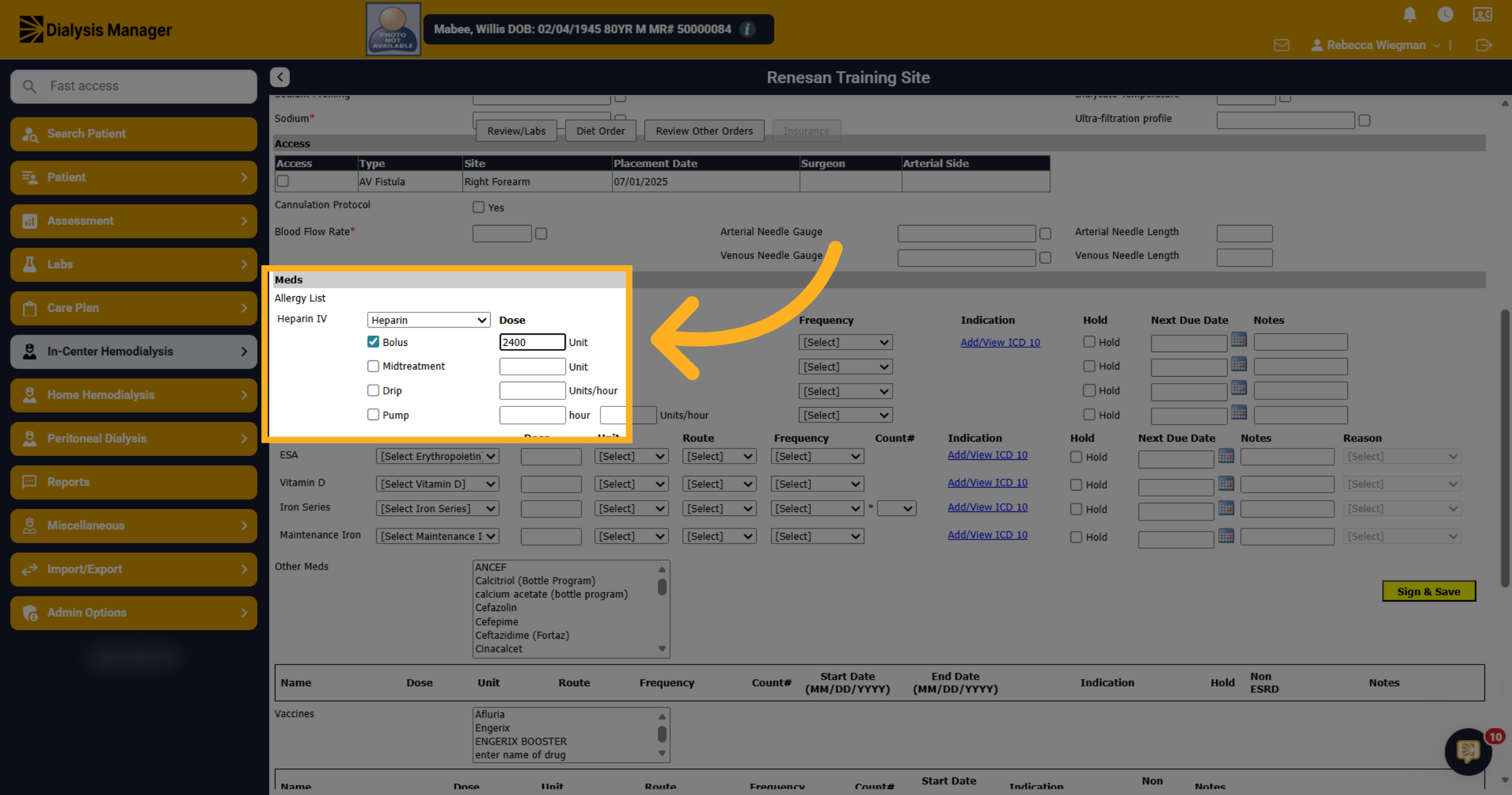Open the notifications bell icon
The image size is (1512, 795).
1410,14
